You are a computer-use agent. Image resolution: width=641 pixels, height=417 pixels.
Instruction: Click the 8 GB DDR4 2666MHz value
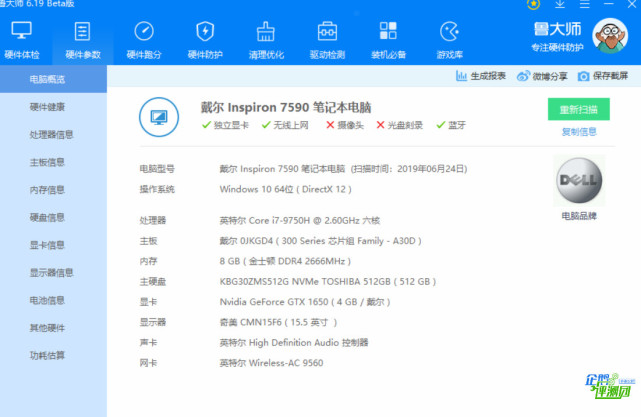pyautogui.click(x=285, y=261)
